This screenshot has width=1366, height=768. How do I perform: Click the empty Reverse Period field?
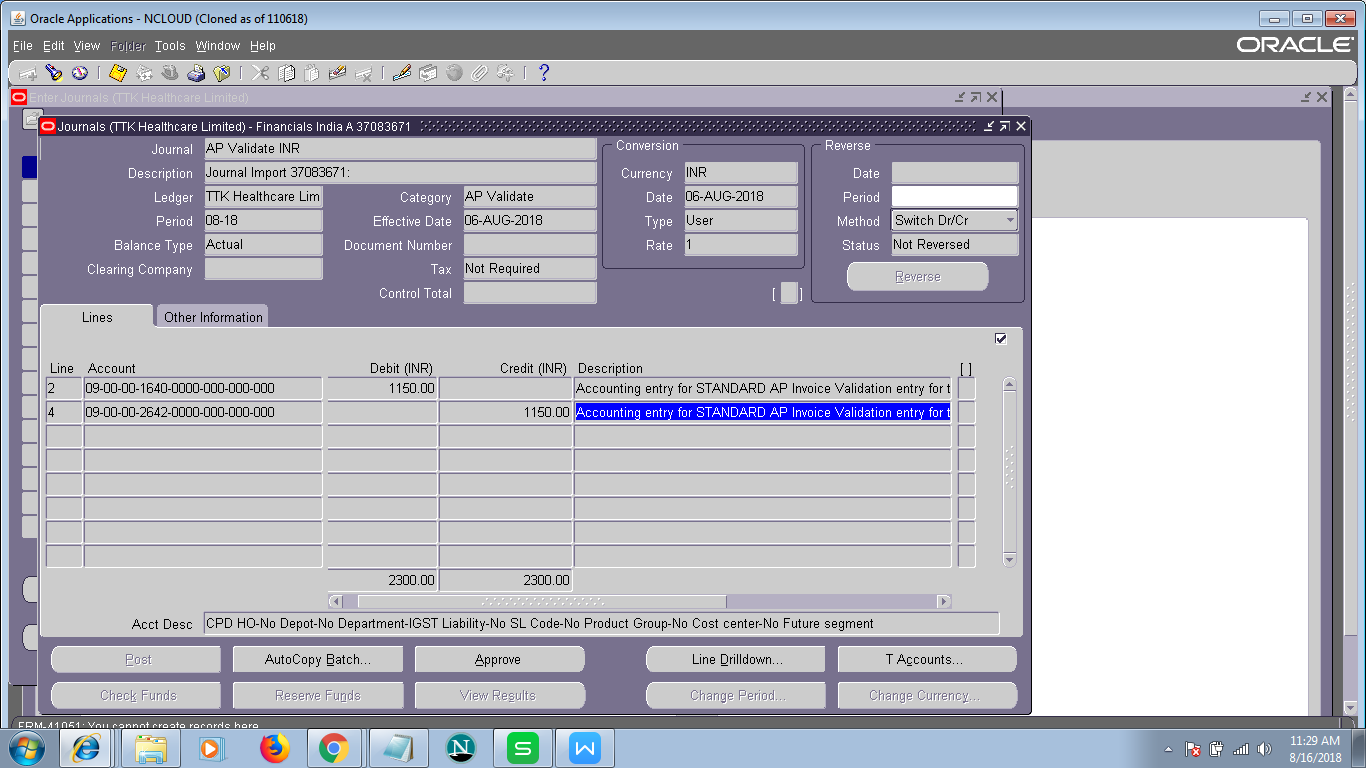pos(955,197)
